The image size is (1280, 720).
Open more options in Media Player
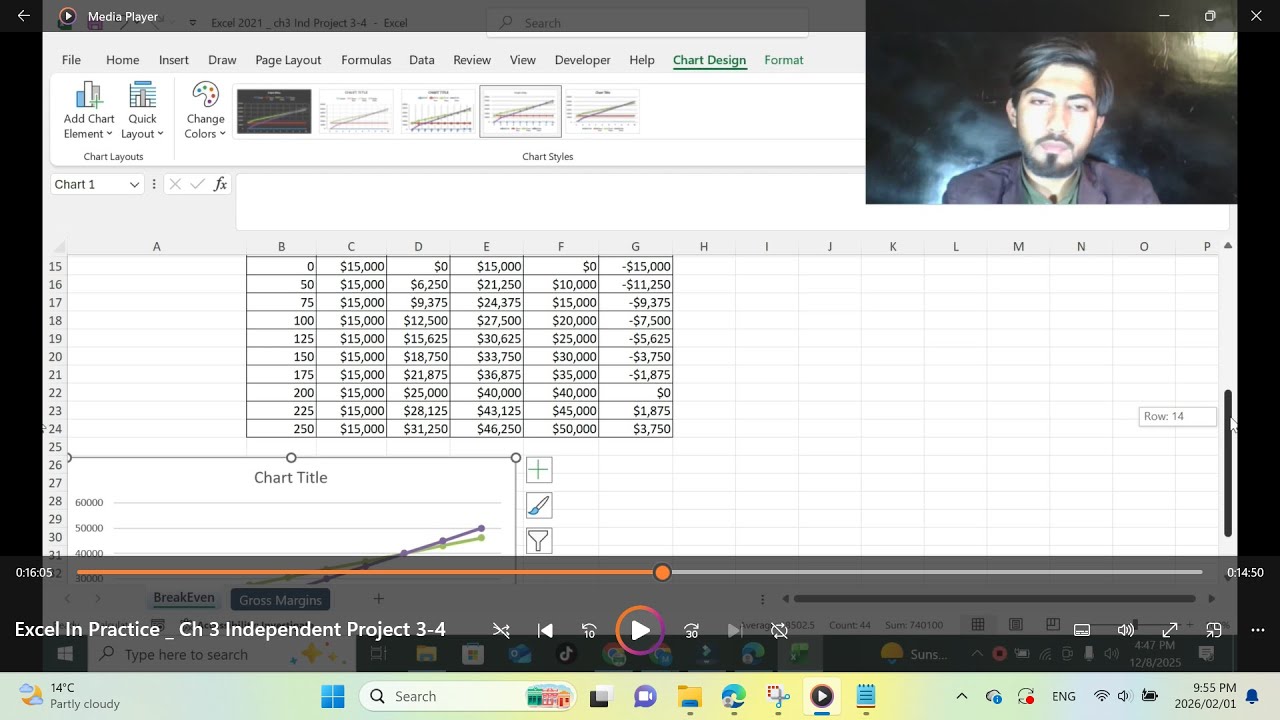[1258, 630]
